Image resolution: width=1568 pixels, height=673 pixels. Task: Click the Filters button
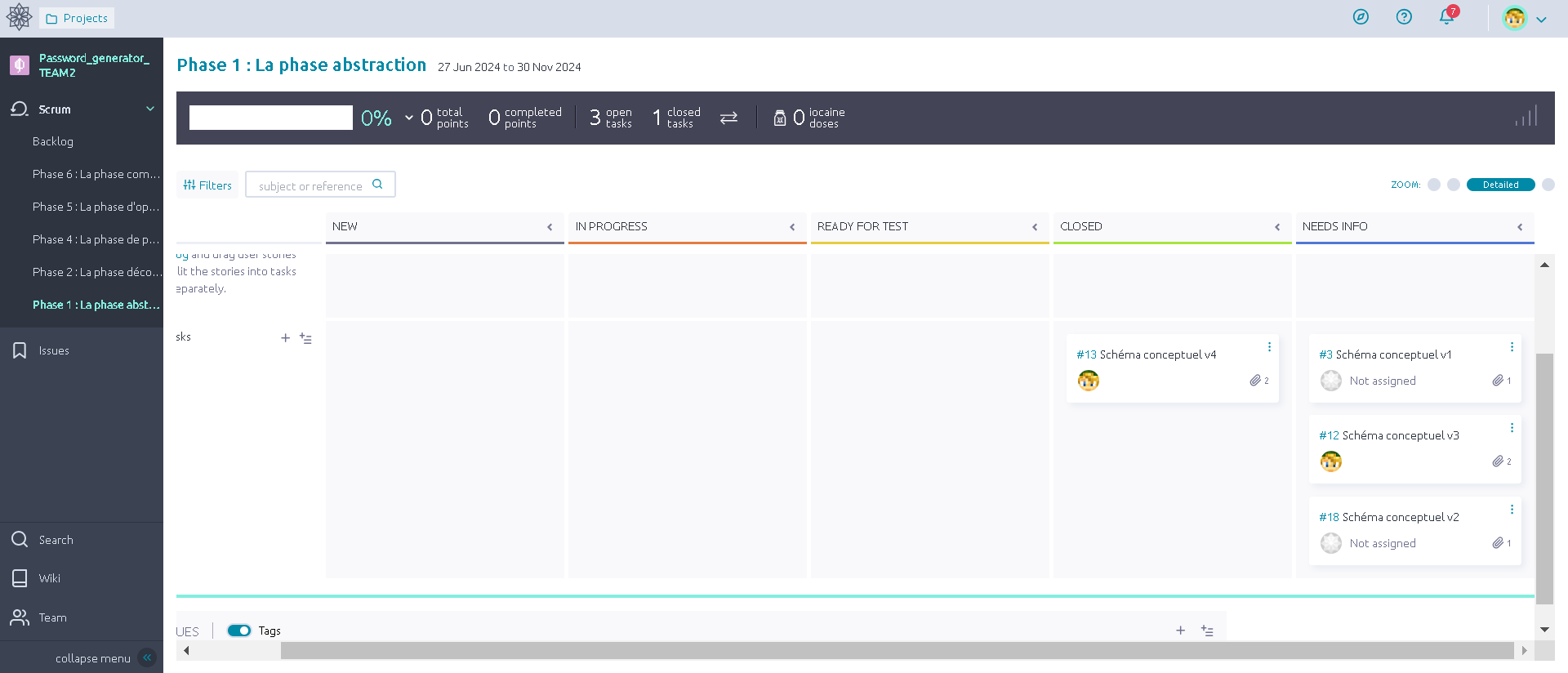click(207, 185)
